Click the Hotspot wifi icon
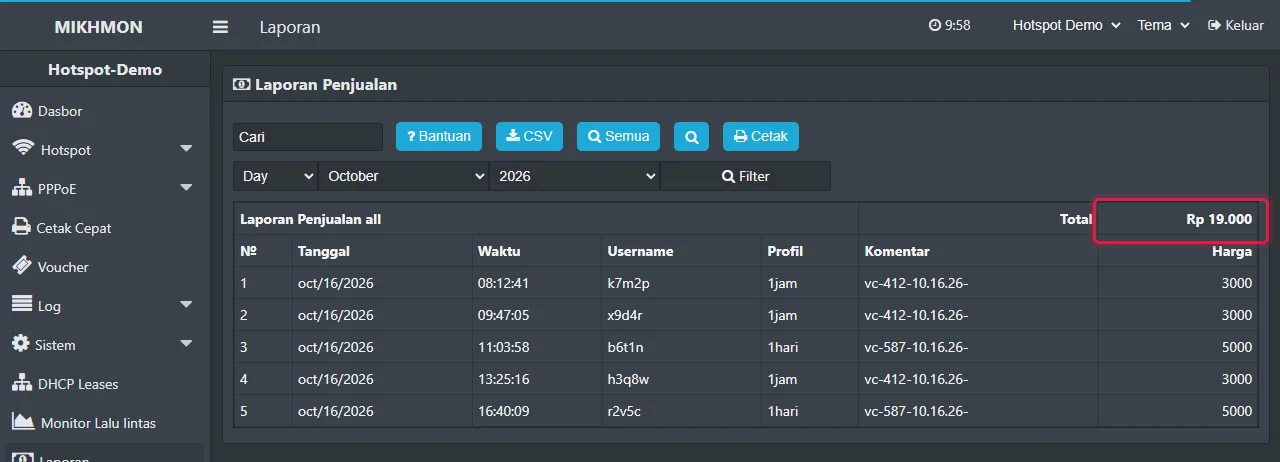Image resolution: width=1280 pixels, height=462 pixels. tap(23, 148)
